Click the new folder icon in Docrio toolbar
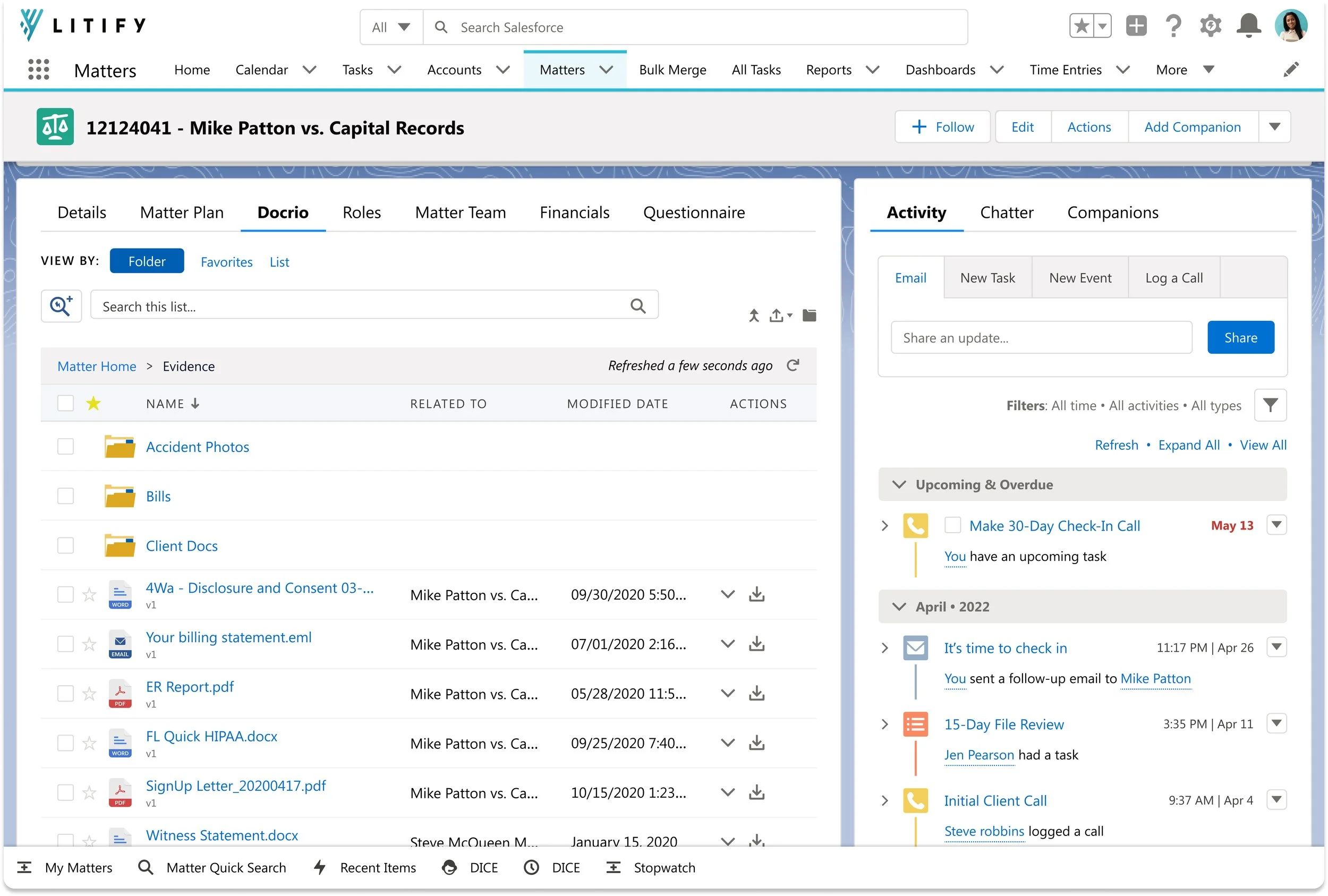The image size is (1328, 896). tap(809, 315)
